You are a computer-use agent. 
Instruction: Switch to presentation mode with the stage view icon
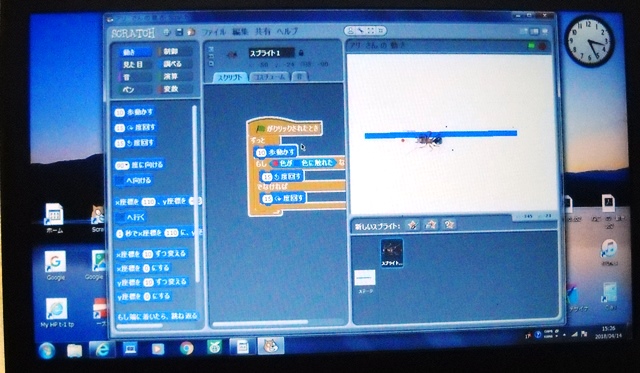click(x=544, y=31)
